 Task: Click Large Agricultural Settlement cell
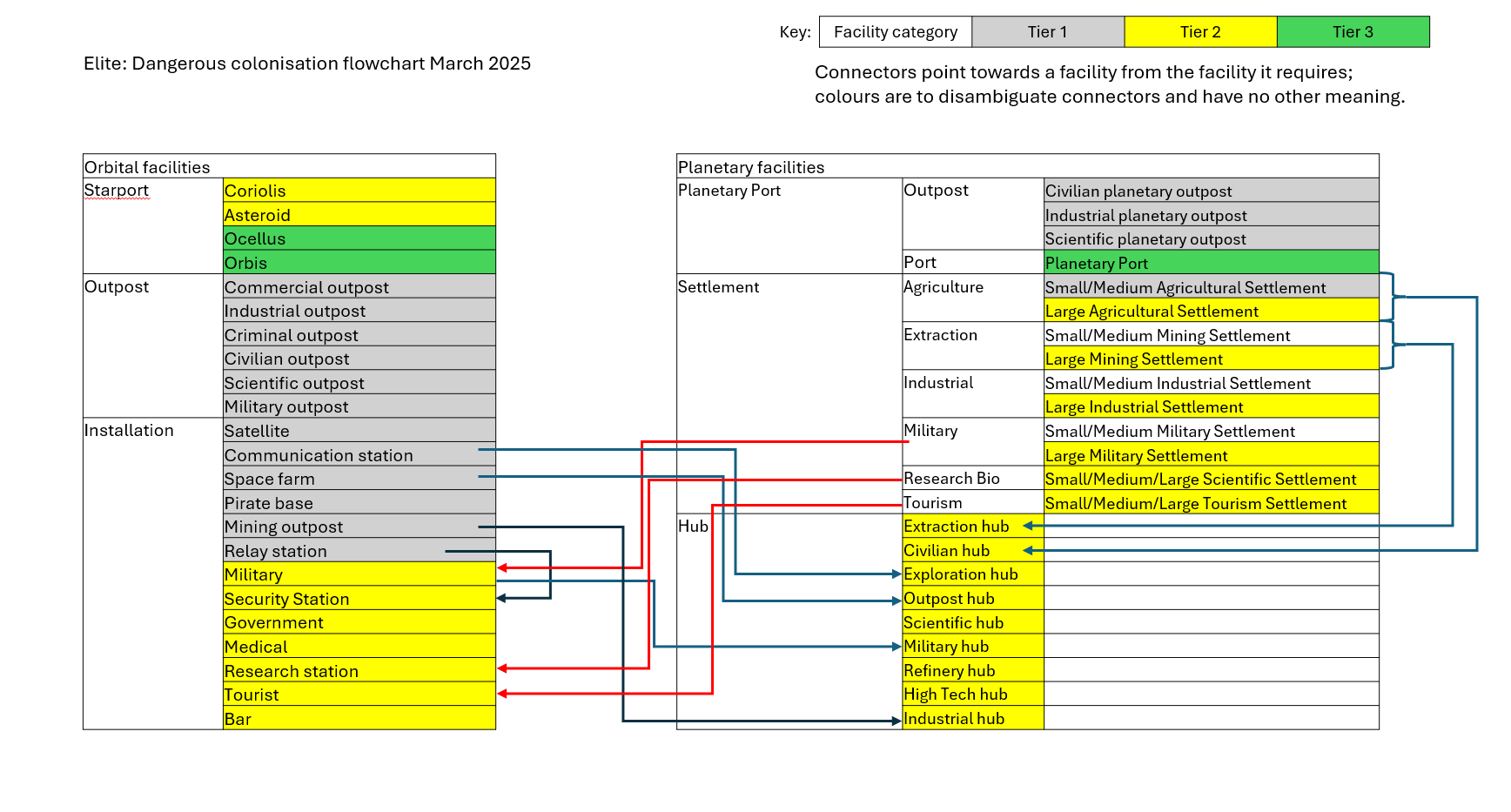coord(1212,310)
